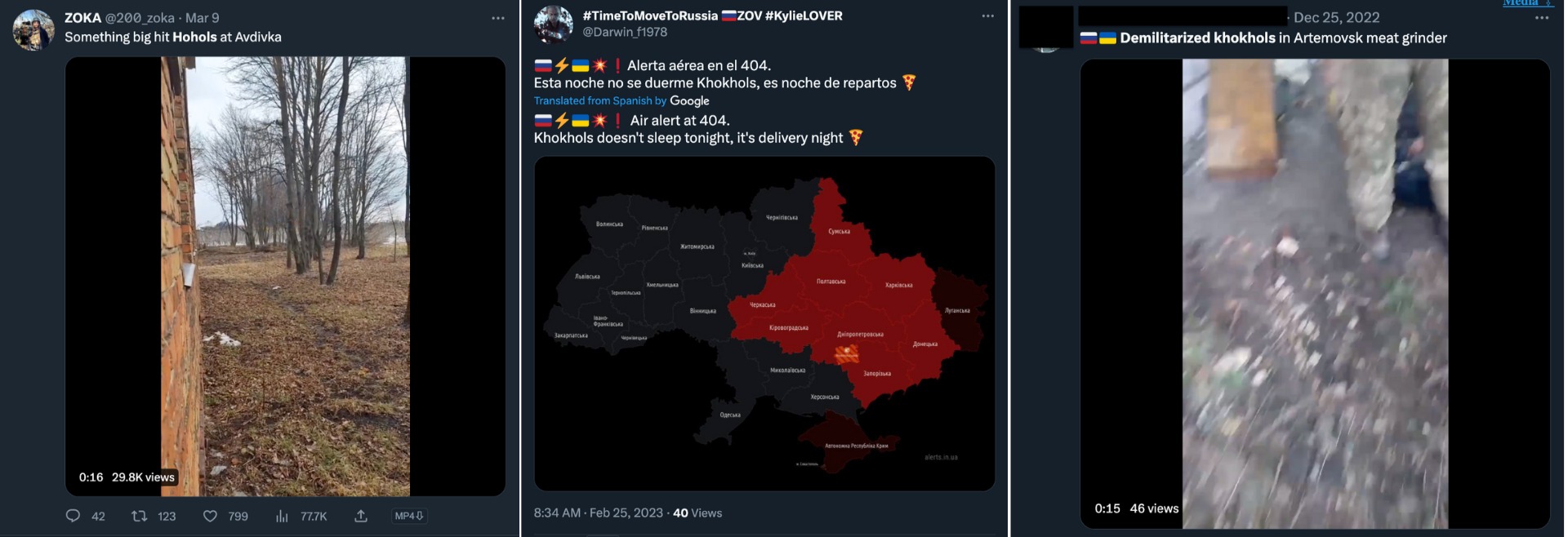The width and height of the screenshot is (1568, 537).
Task: Open the #TimeToMoveToRussia profile avatar
Action: point(553,24)
